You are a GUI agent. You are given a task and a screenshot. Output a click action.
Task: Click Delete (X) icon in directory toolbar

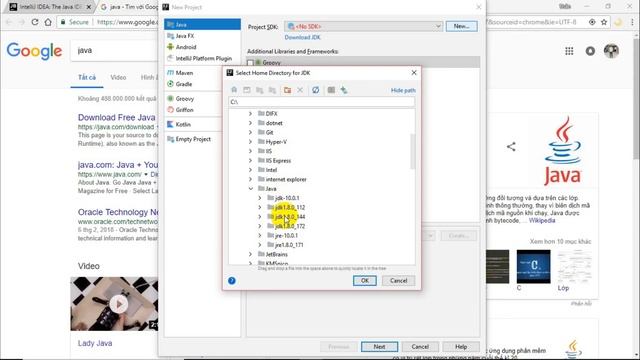click(300, 90)
